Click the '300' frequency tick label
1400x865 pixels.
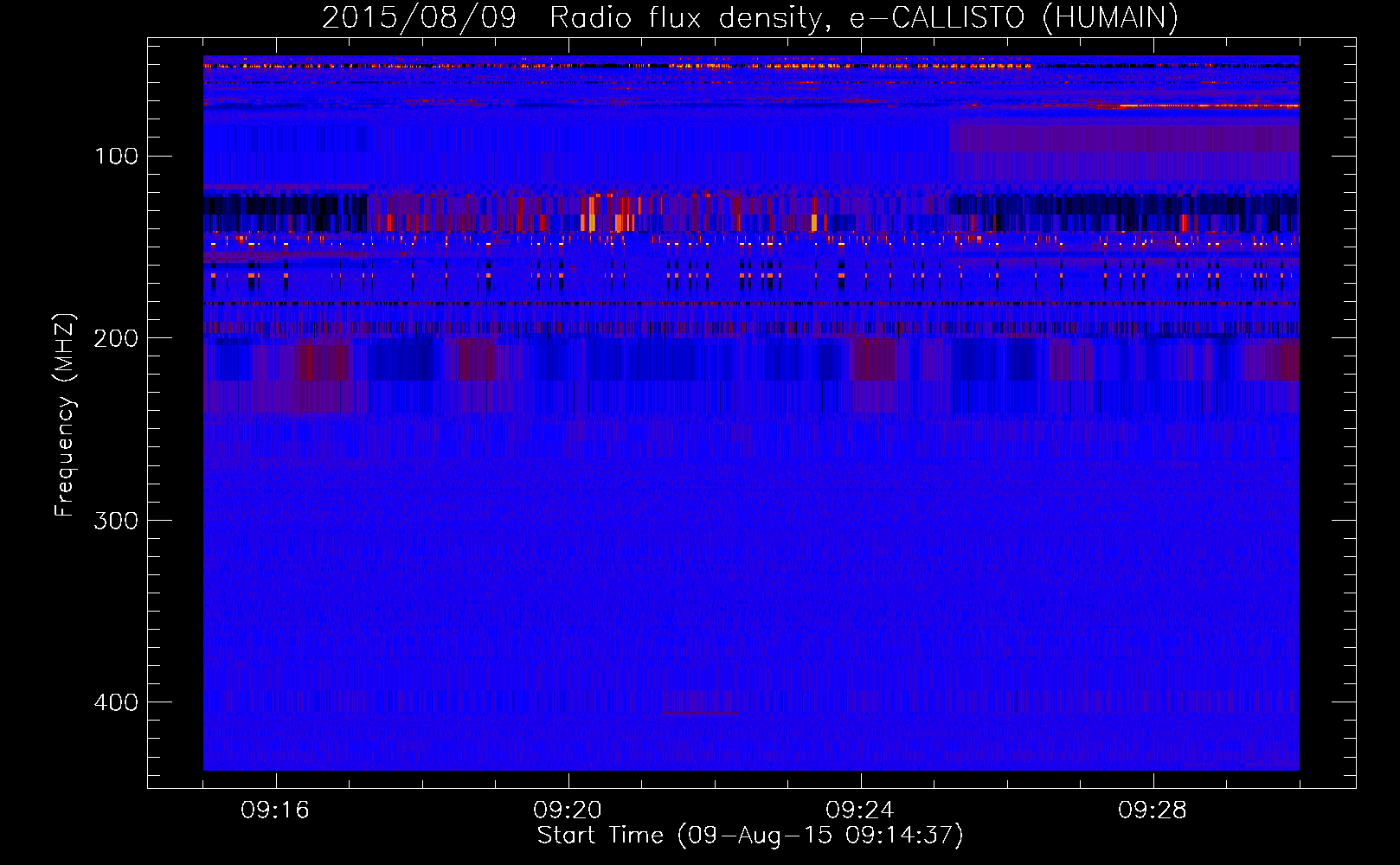tap(116, 520)
